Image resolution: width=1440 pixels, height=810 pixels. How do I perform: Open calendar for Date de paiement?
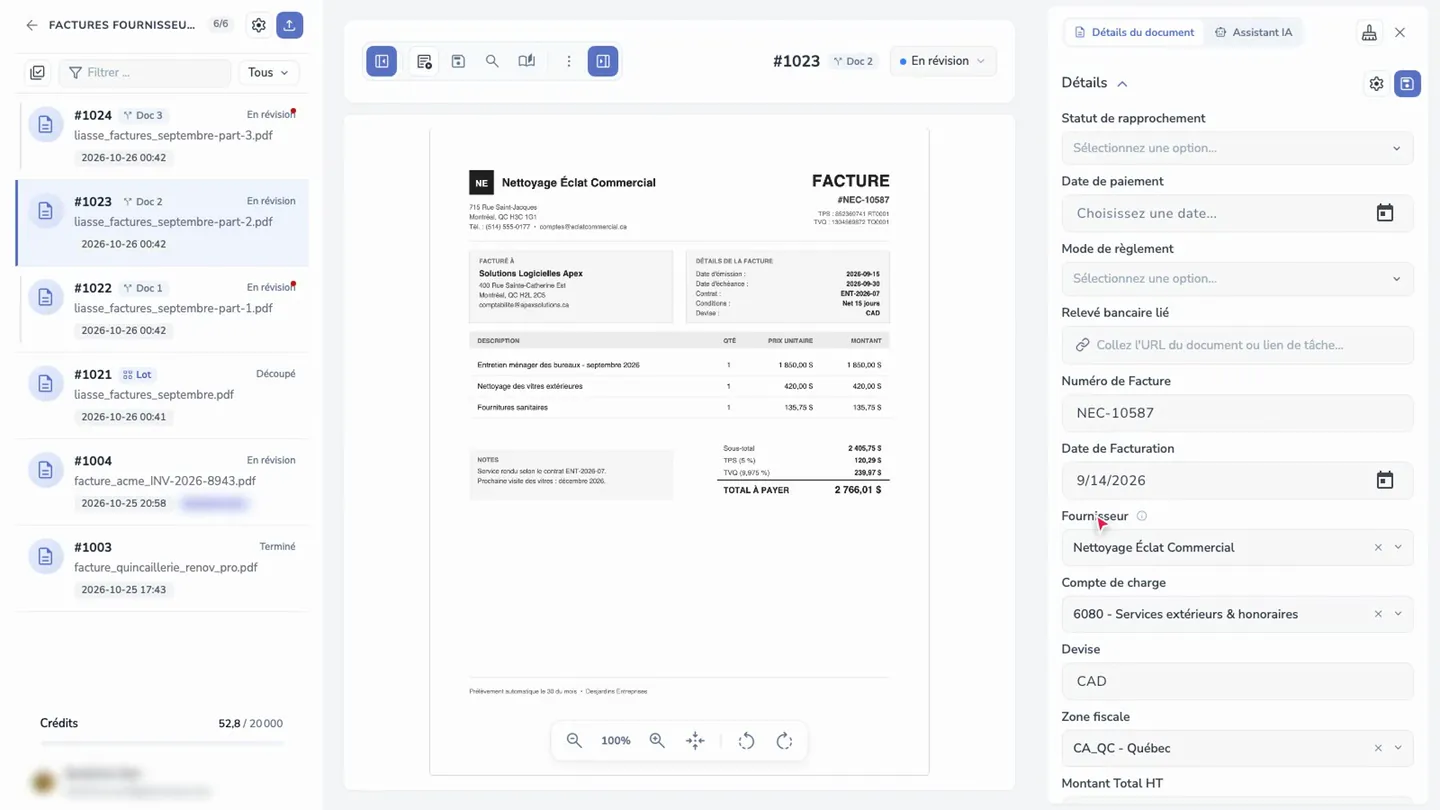[x=1385, y=213]
